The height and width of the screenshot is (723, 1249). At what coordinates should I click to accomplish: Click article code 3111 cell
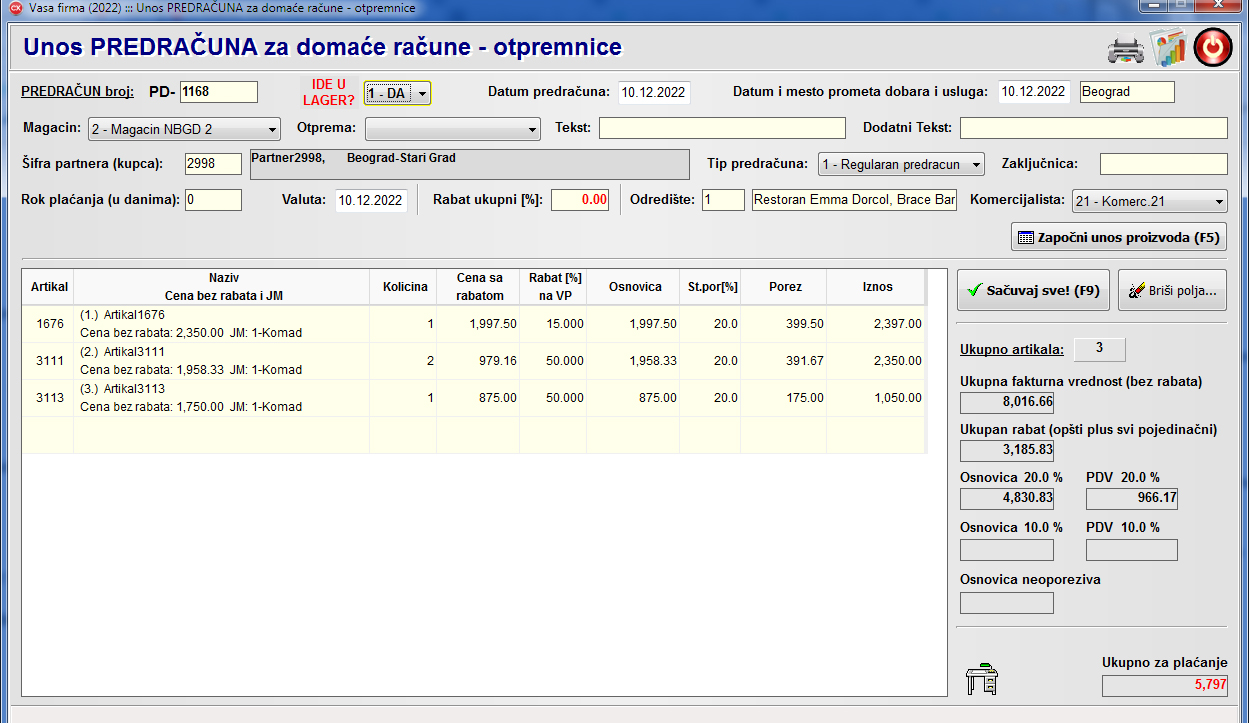pos(50,361)
